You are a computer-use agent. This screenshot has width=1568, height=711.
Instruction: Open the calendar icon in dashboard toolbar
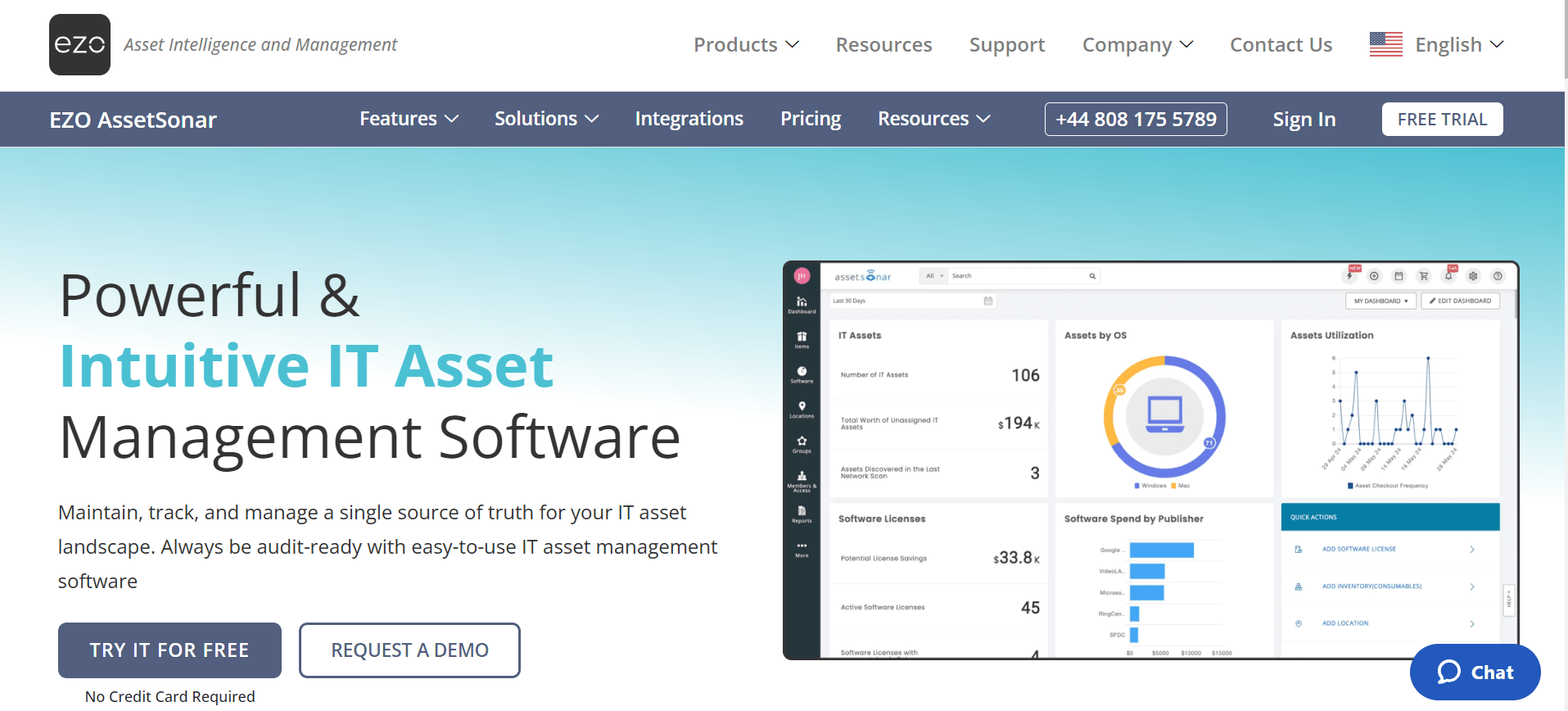[x=1399, y=276]
